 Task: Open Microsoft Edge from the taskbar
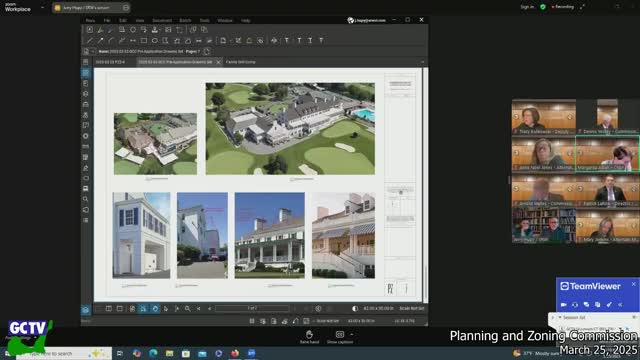(x=153, y=353)
